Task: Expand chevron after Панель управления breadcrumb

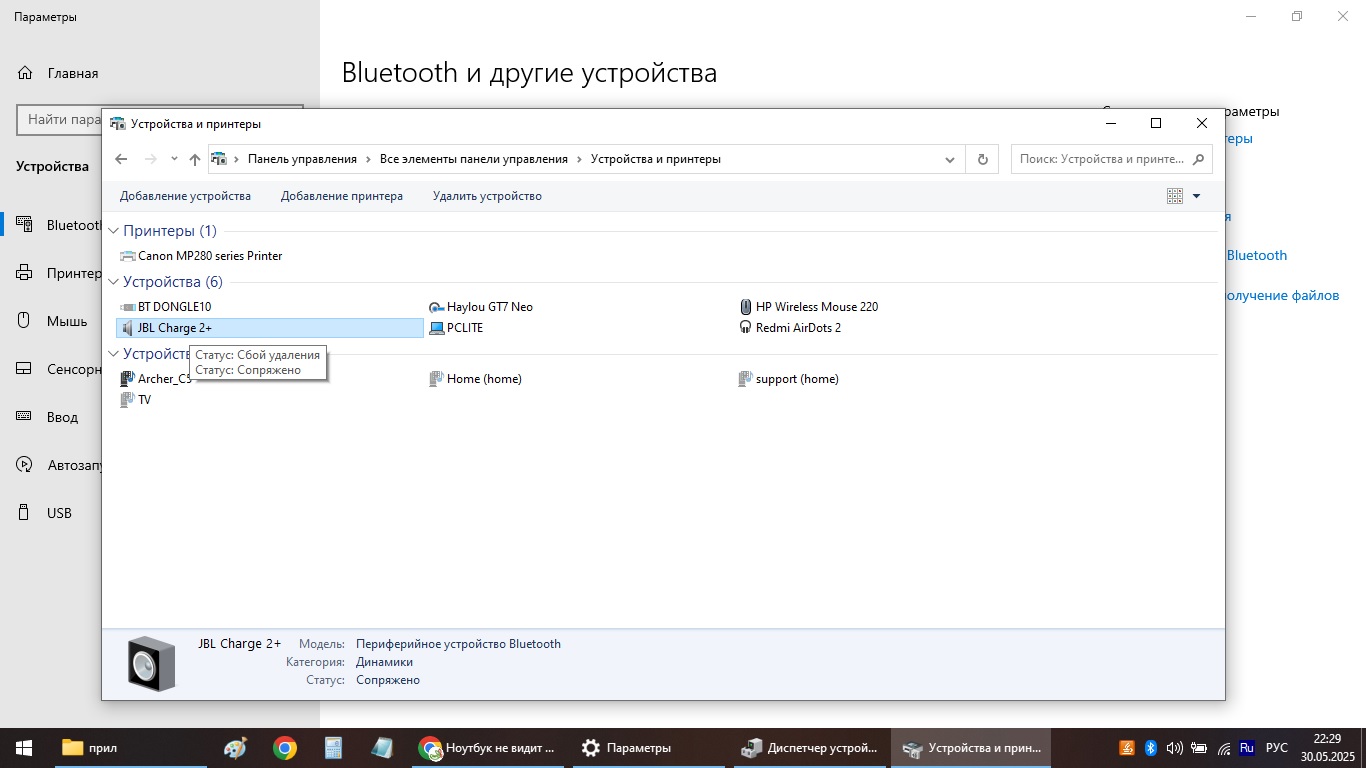Action: [368, 159]
